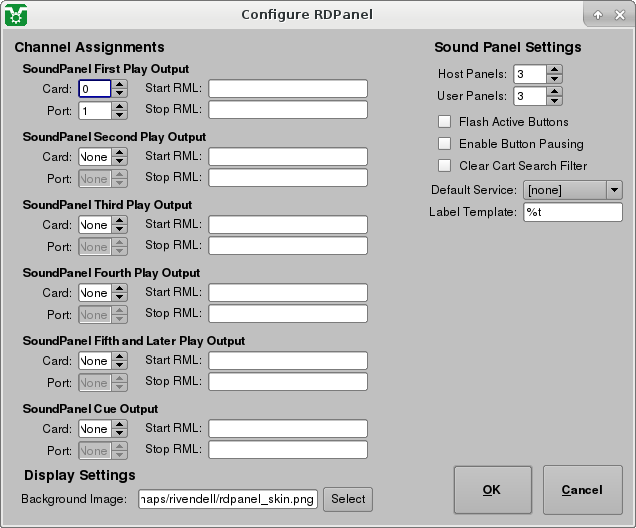Click the Cancel button
This screenshot has width=636, height=528.
582,490
